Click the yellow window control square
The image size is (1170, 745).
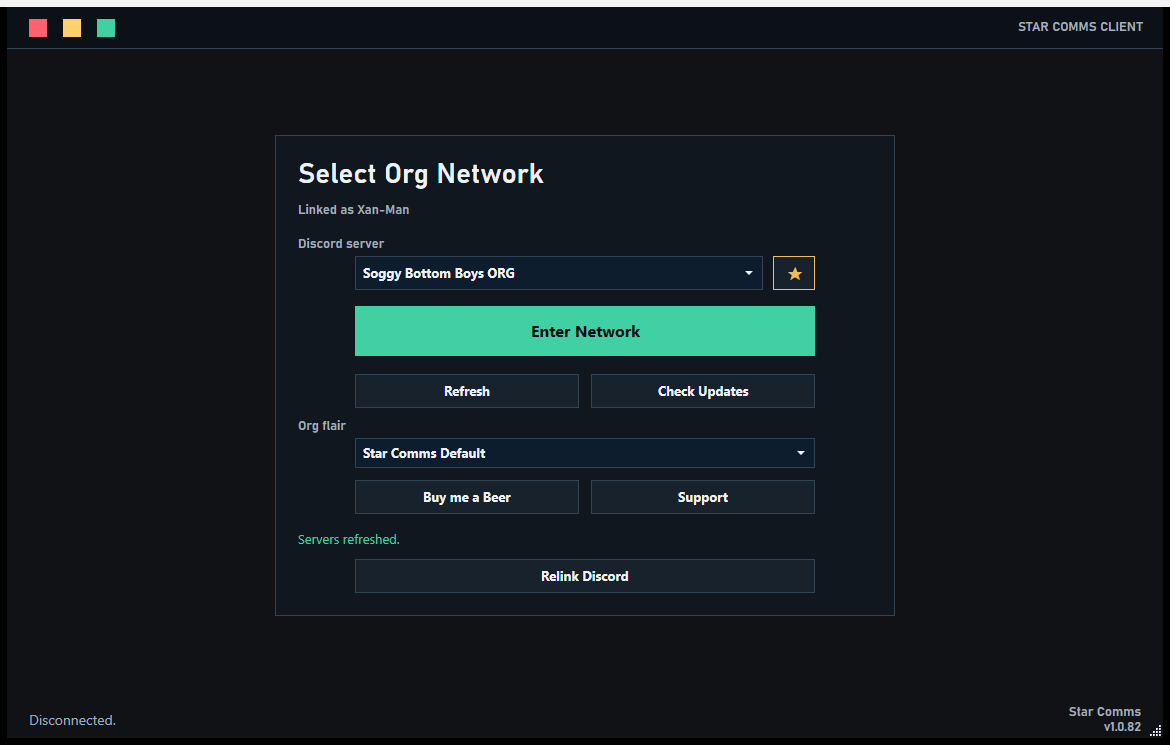click(x=72, y=28)
